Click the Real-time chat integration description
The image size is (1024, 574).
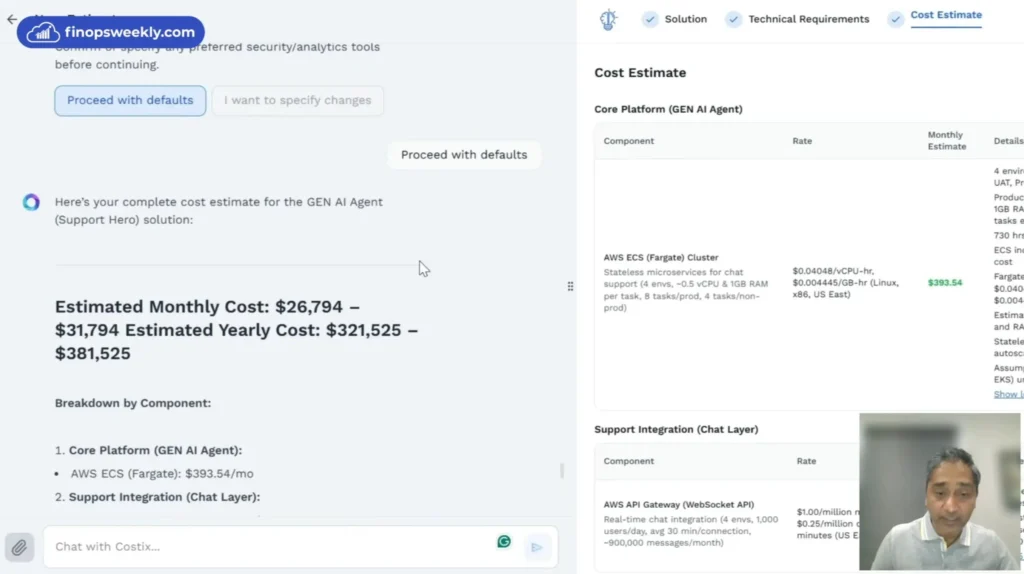690,531
